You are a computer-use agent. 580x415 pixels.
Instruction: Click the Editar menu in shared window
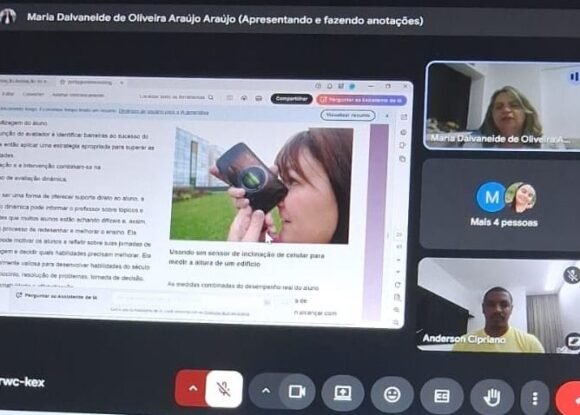7,94
